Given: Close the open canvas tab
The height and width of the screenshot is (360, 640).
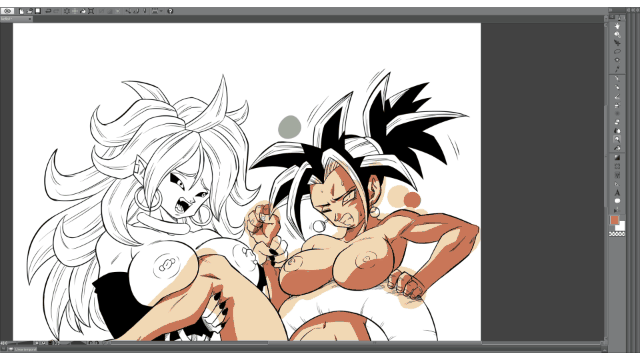Looking at the screenshot, I should [30, 19].
